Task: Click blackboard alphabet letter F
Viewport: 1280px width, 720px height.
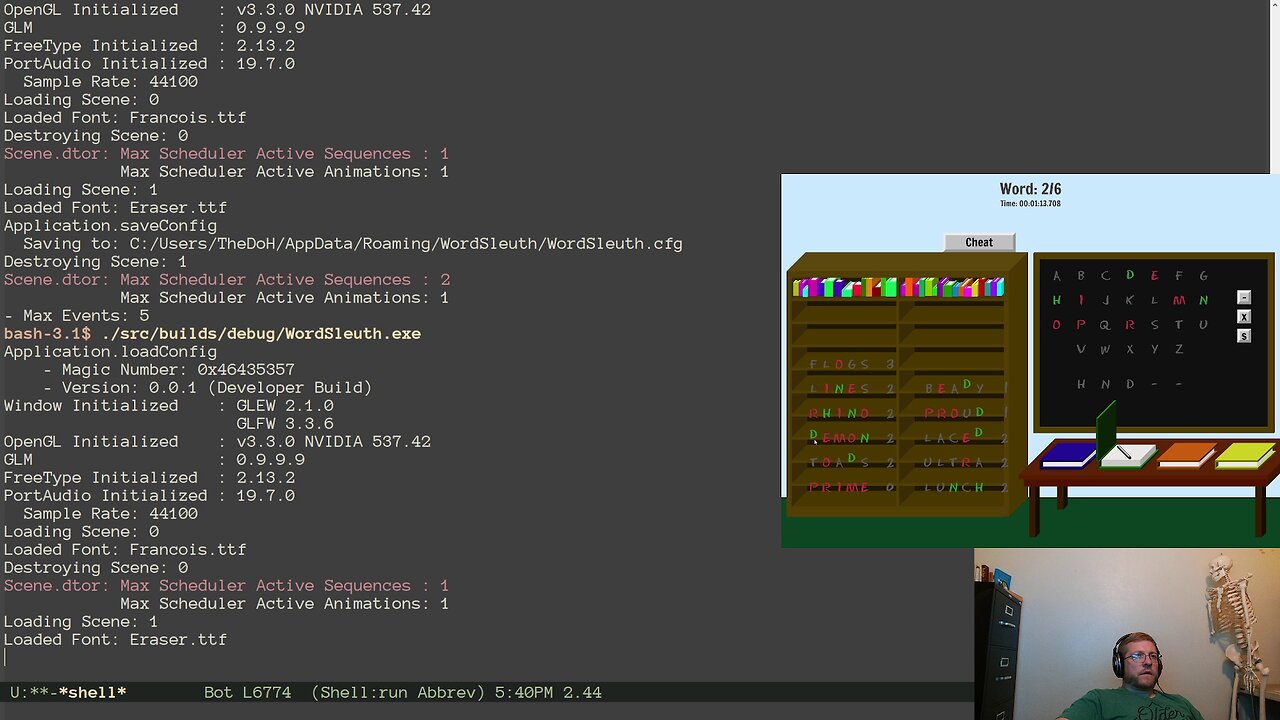Action: [x=1179, y=275]
